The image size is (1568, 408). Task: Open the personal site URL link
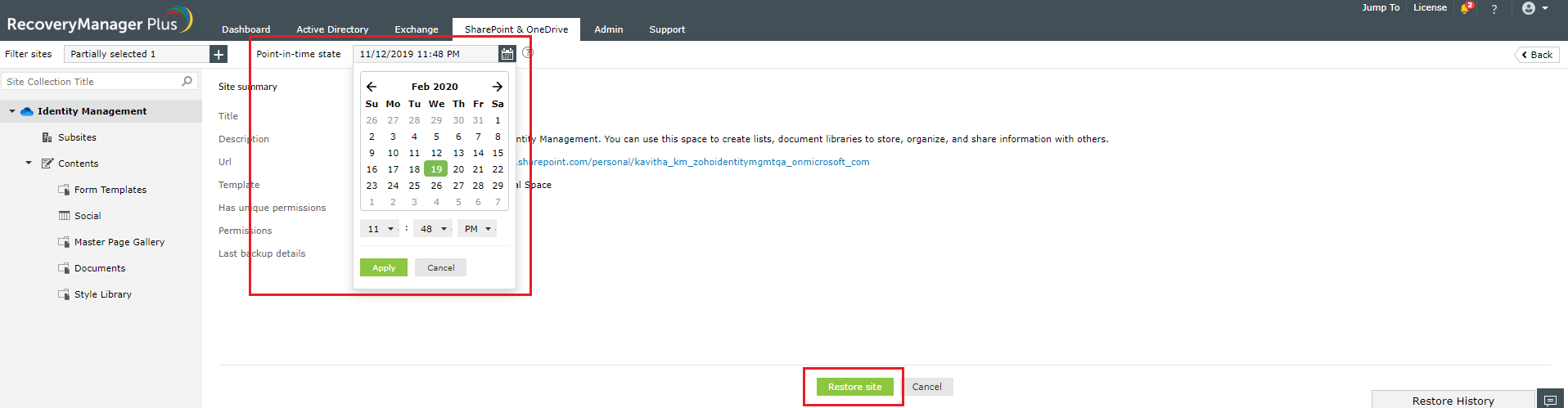coord(693,162)
